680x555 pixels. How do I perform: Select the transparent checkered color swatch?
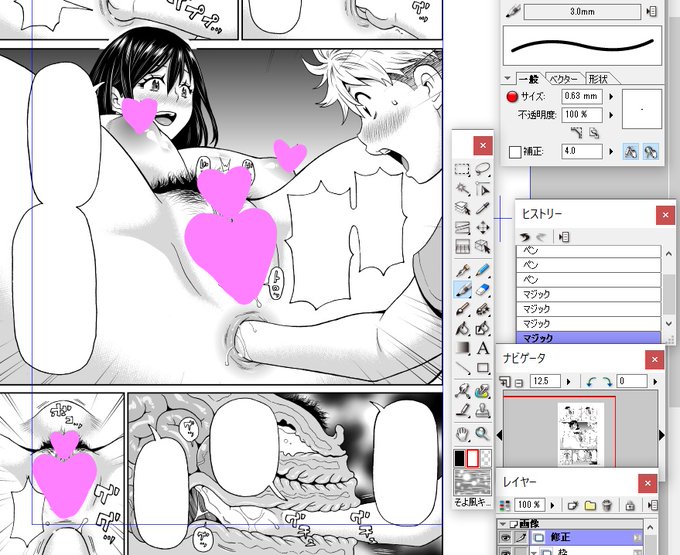pos(486,458)
